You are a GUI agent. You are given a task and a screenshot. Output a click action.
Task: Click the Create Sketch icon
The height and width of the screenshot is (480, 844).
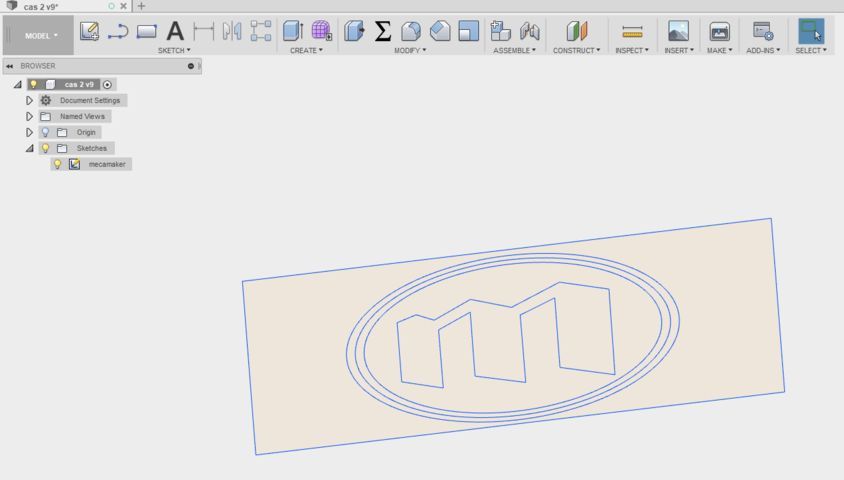(x=89, y=31)
